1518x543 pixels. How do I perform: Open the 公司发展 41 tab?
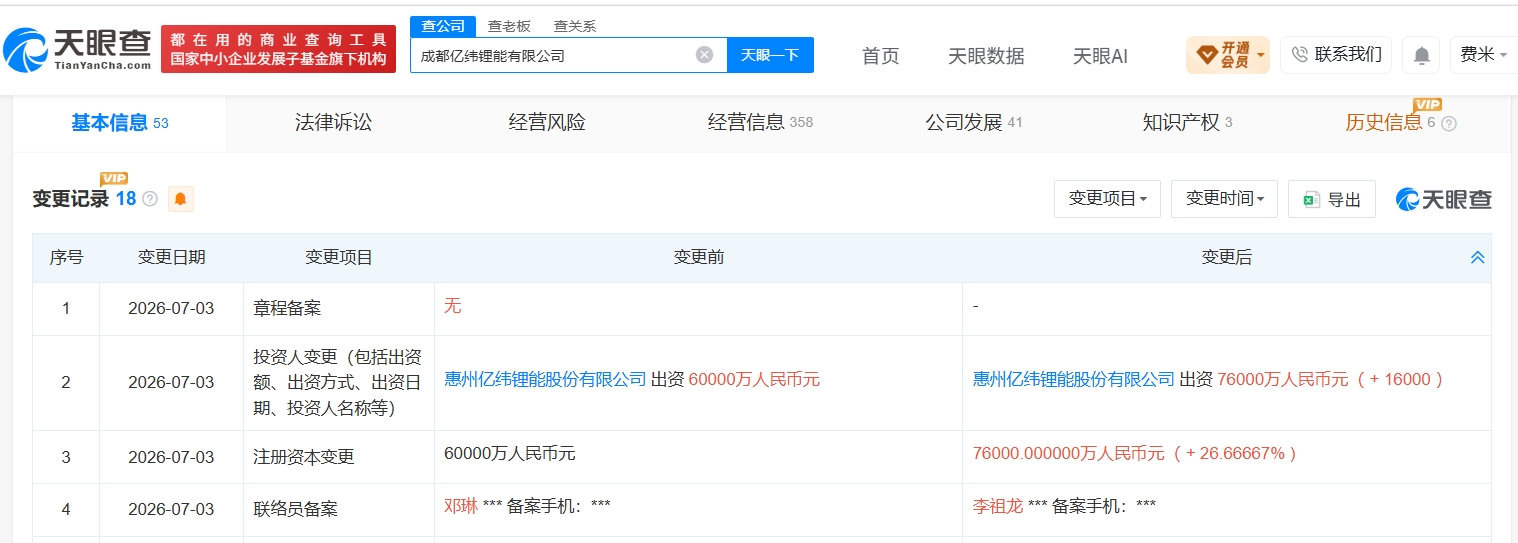[974, 123]
